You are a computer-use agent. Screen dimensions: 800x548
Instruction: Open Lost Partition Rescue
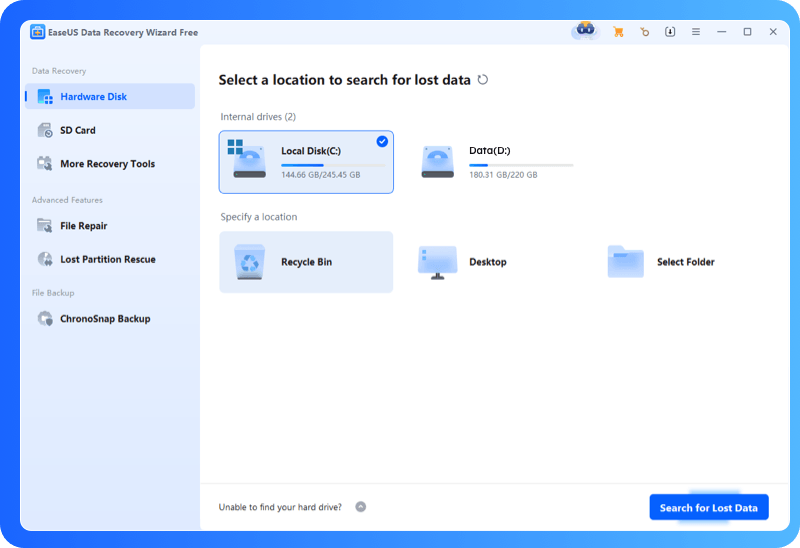110,259
